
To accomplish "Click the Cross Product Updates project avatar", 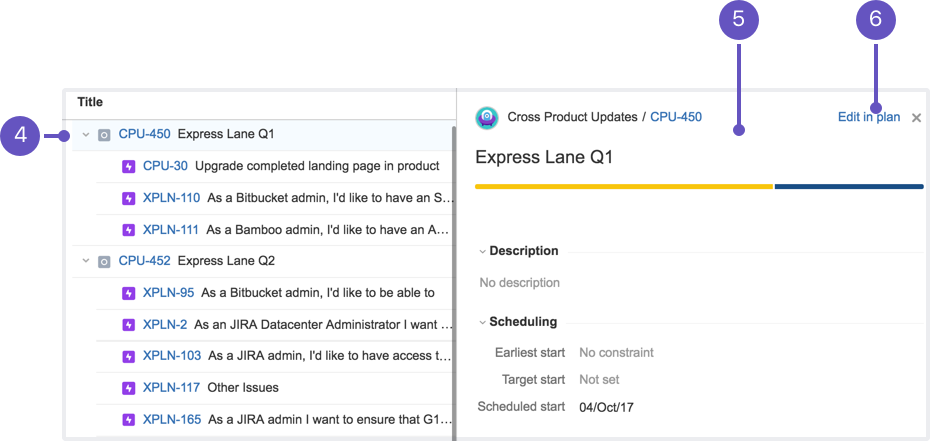I will (x=487, y=117).
